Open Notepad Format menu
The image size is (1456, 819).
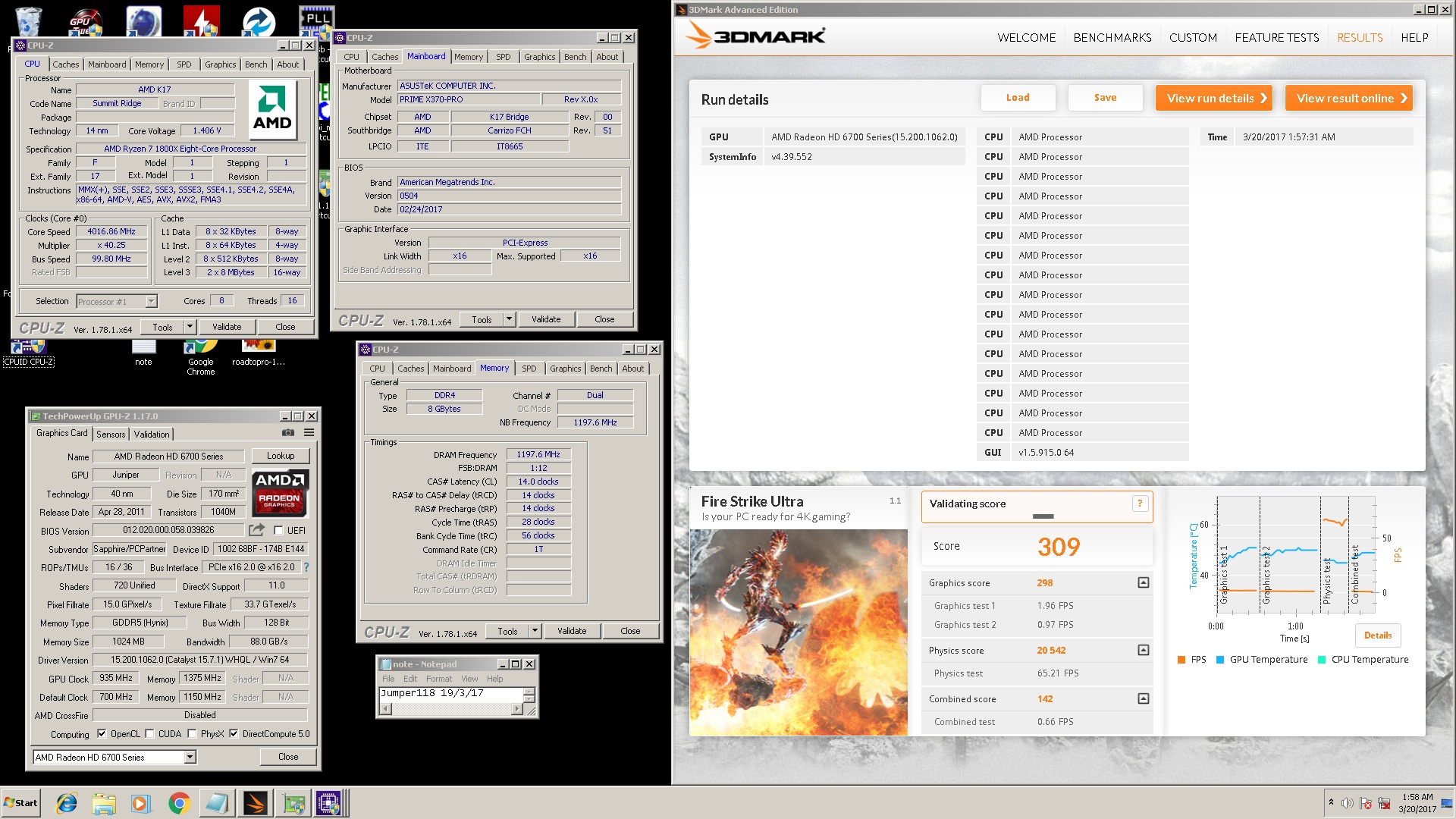[438, 679]
